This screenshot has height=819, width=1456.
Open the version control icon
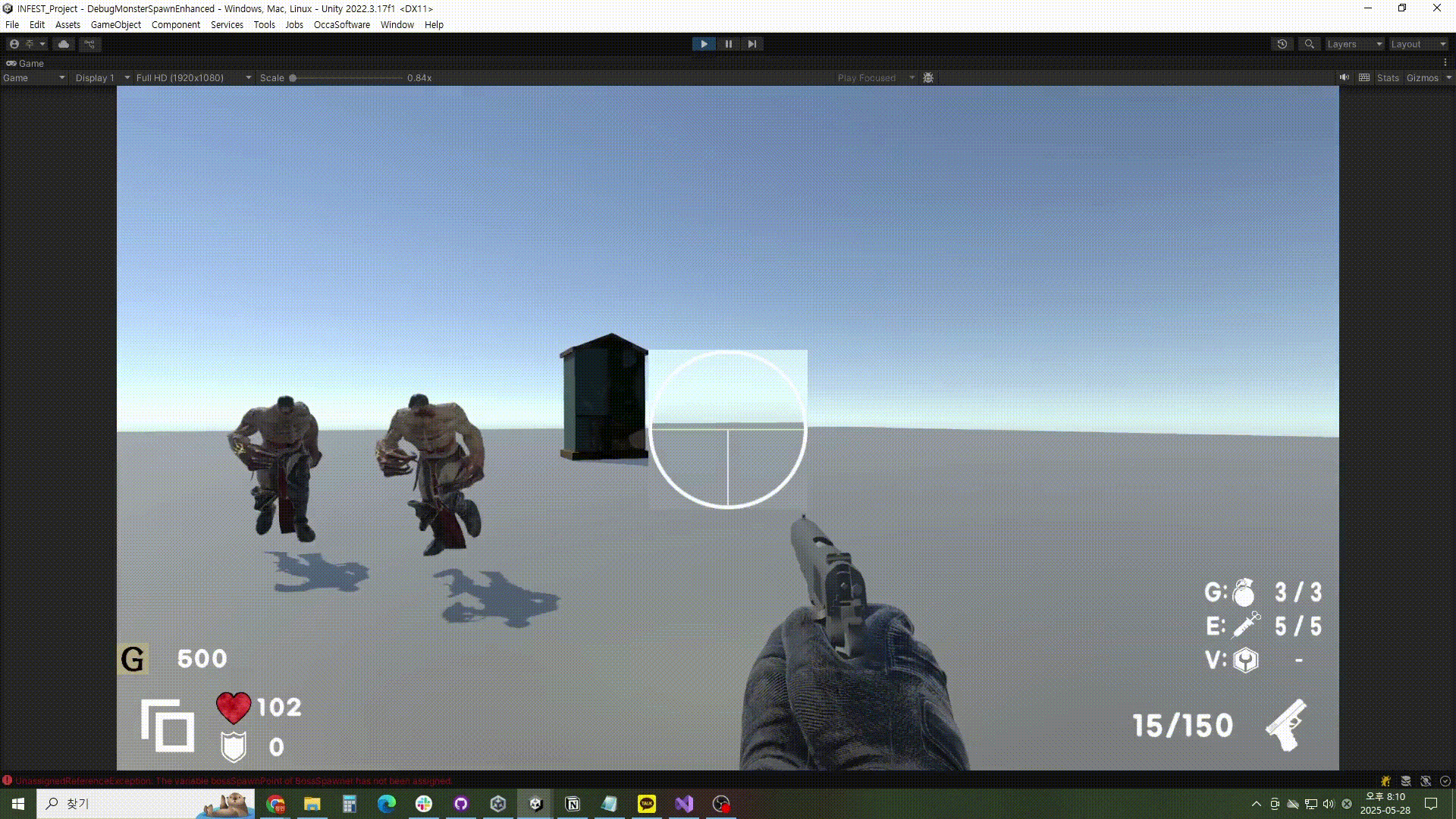click(x=89, y=44)
